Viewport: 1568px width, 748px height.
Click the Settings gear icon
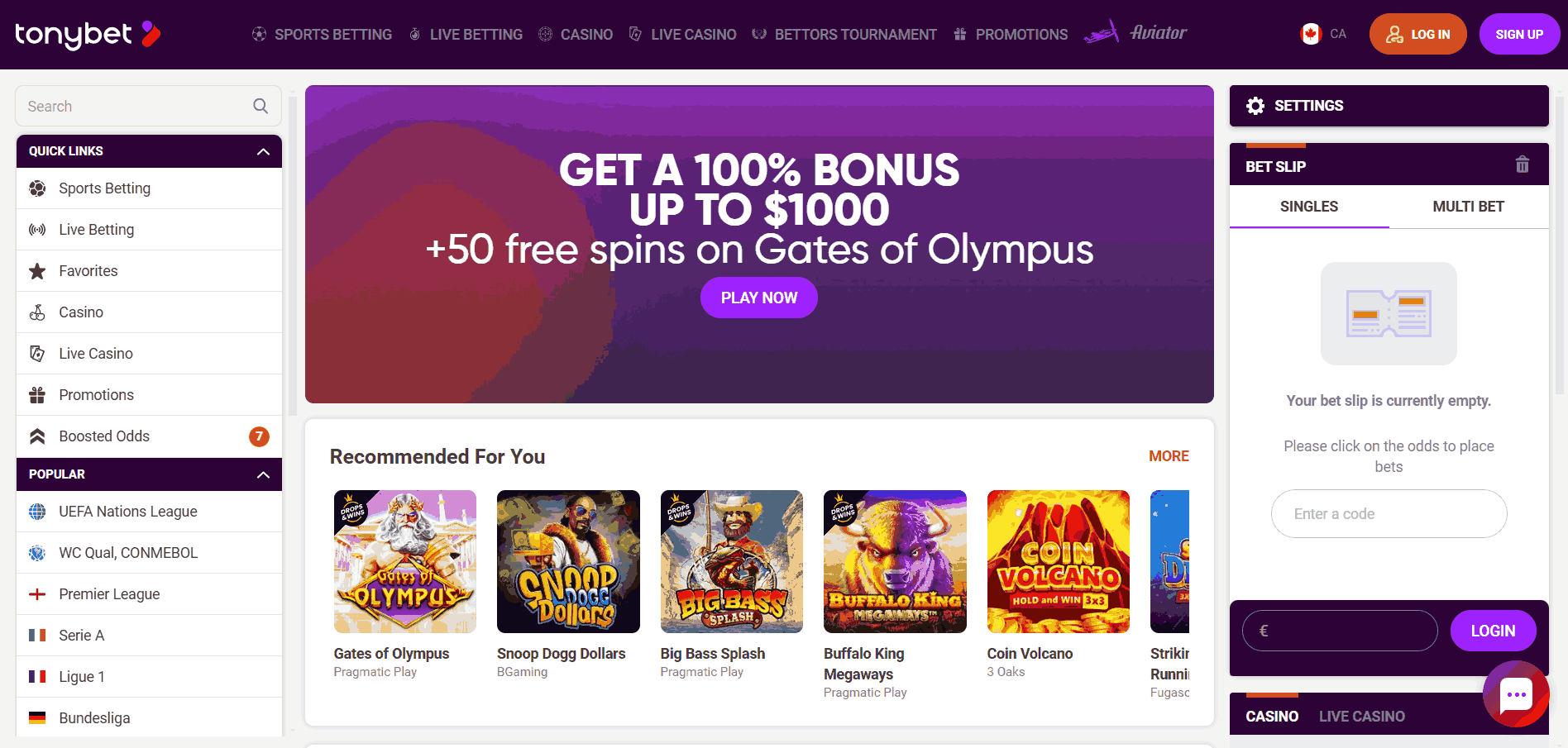1255,106
